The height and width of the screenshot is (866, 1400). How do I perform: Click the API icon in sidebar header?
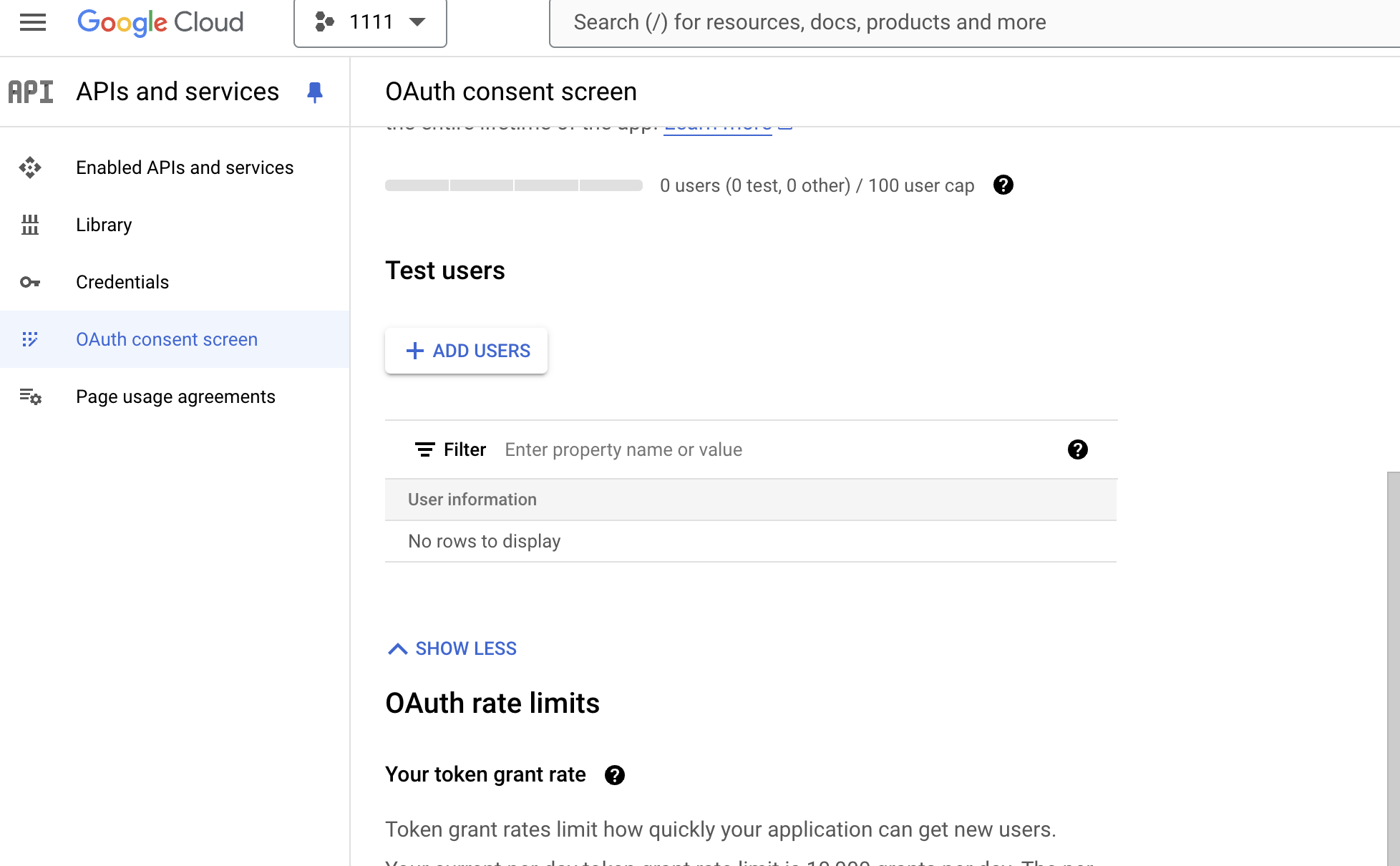31,92
